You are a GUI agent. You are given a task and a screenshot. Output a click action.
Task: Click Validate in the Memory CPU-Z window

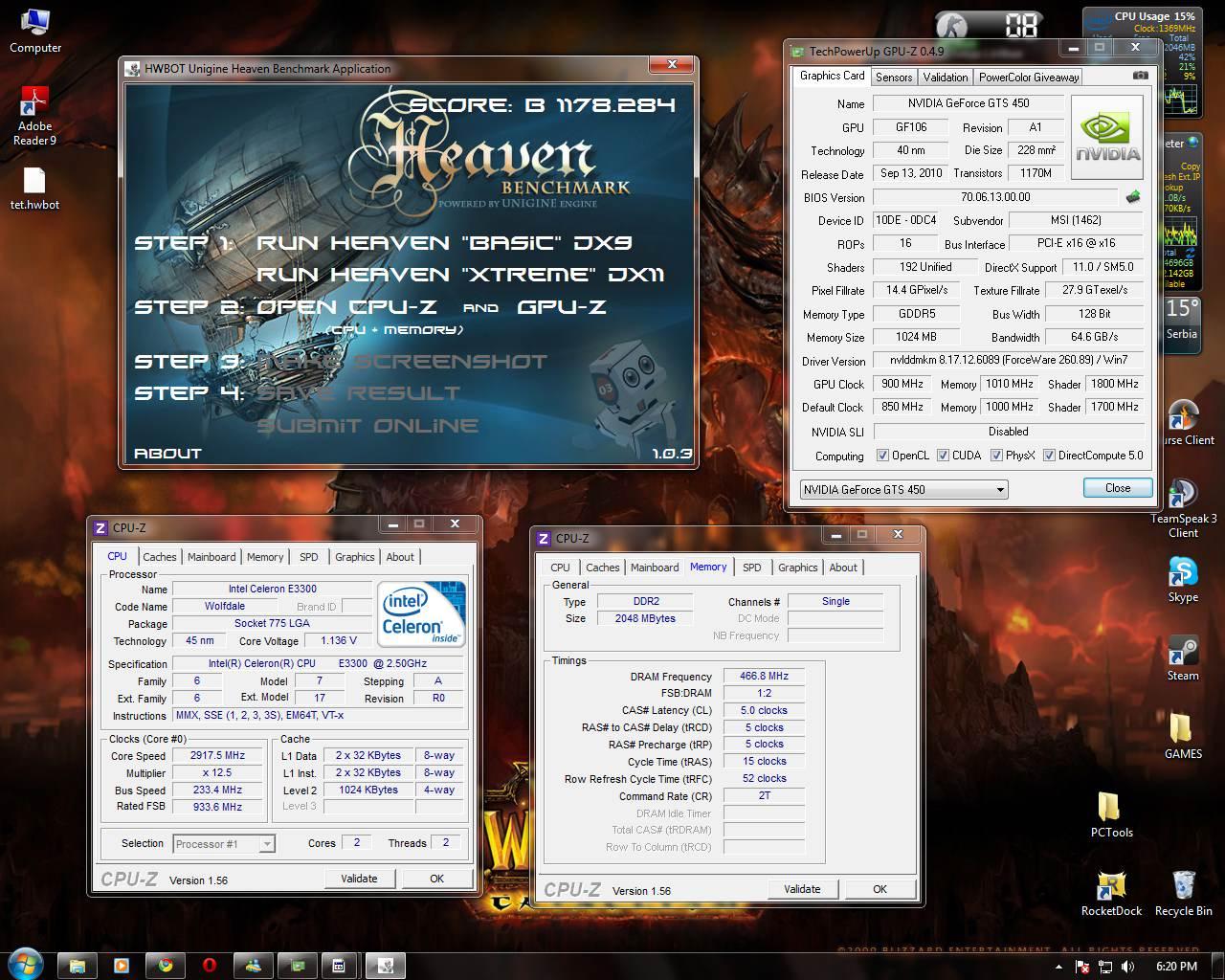tap(802, 889)
